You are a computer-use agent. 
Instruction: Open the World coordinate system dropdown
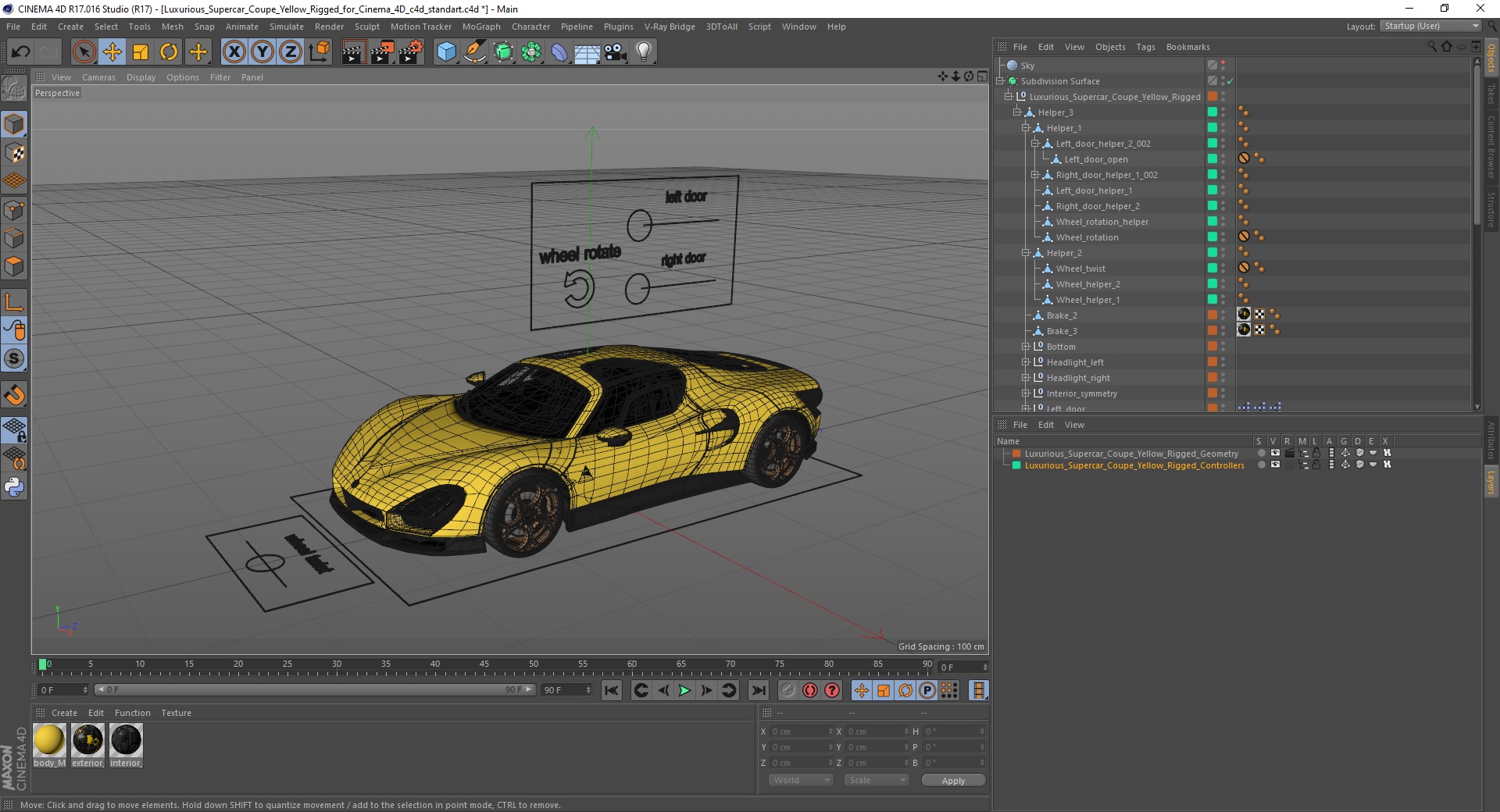[x=801, y=780]
